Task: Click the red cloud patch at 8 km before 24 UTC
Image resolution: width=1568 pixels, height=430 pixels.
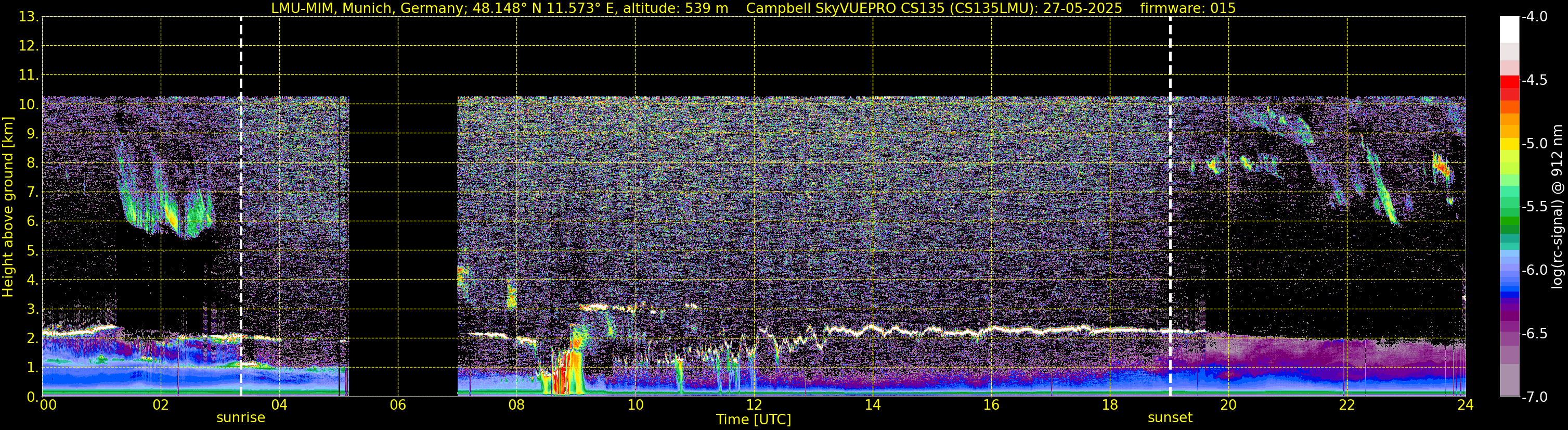Action: coord(1442,166)
